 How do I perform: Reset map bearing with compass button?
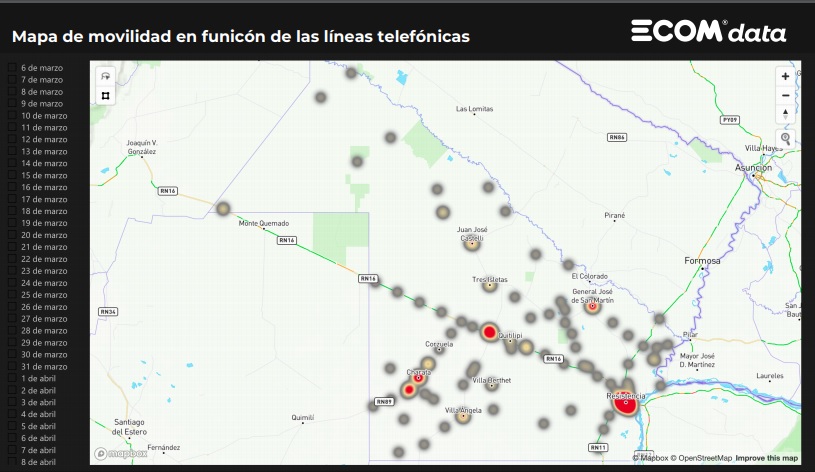point(785,114)
